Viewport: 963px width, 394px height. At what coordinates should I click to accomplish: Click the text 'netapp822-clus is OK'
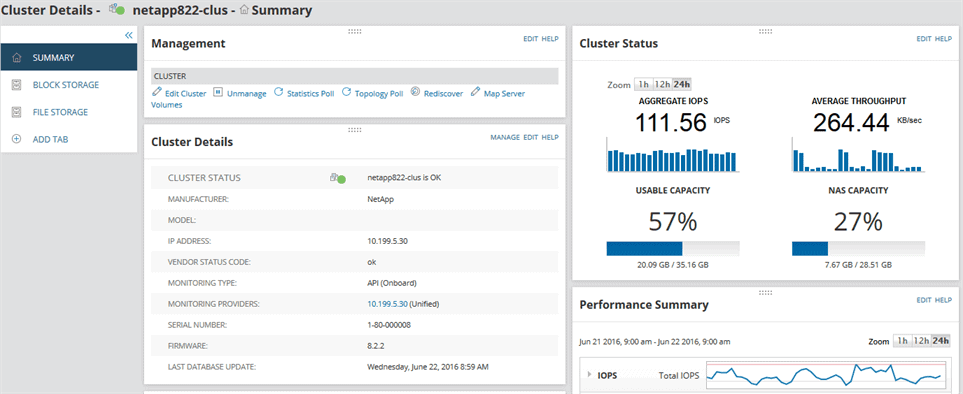404,178
